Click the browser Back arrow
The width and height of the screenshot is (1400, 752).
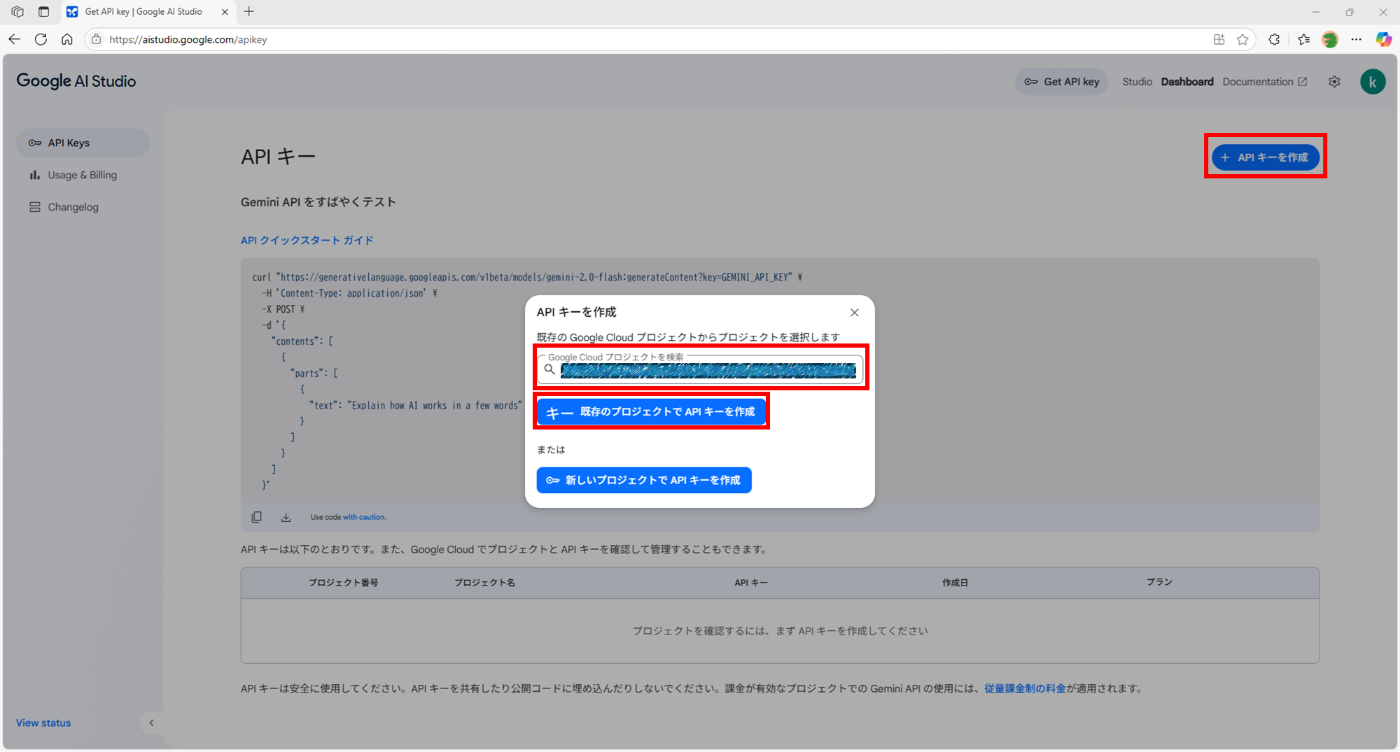coord(14,39)
